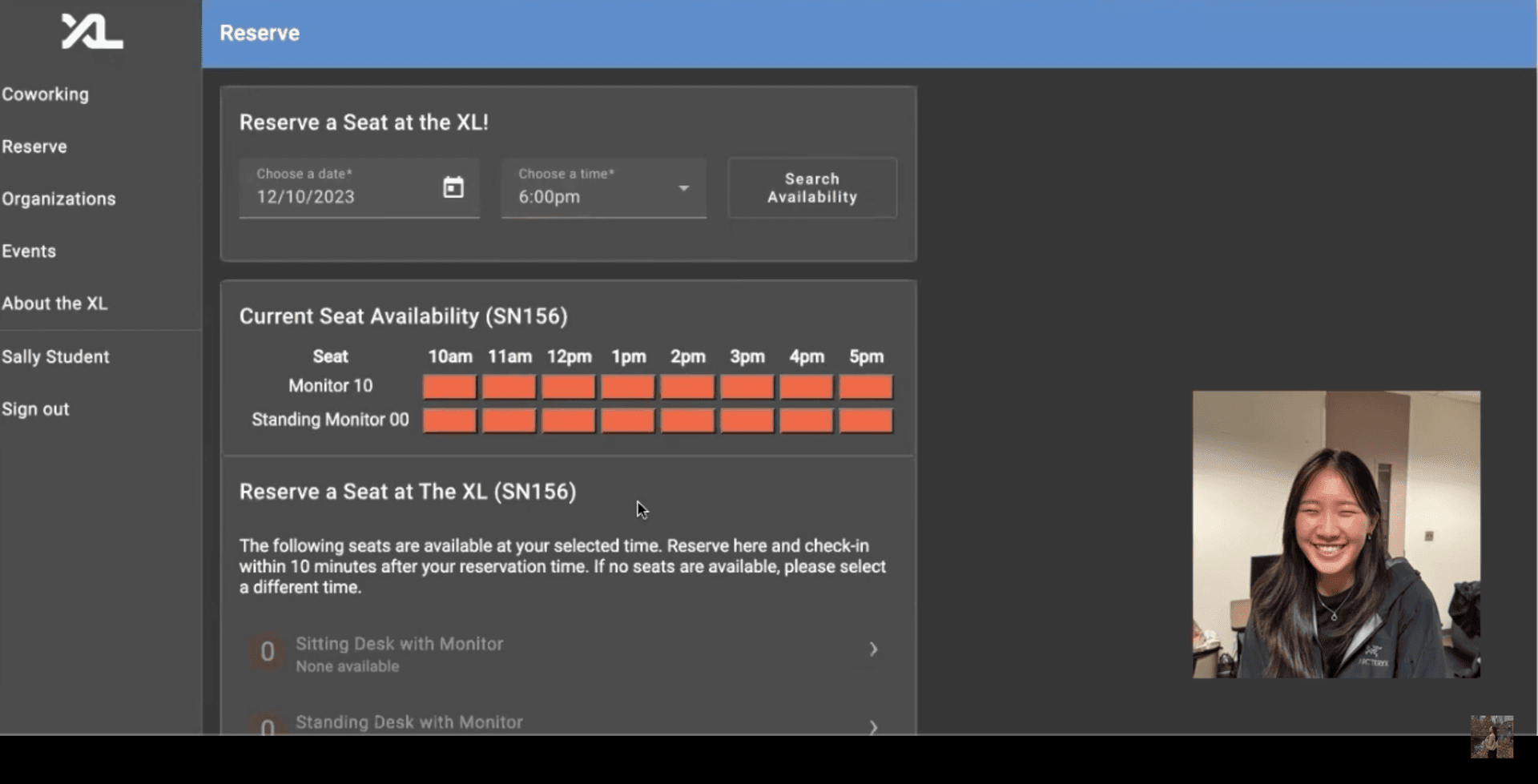Screen dimensions: 1538x784
Task: Expand Standing Desk with Monitor chevron
Action: (x=874, y=726)
